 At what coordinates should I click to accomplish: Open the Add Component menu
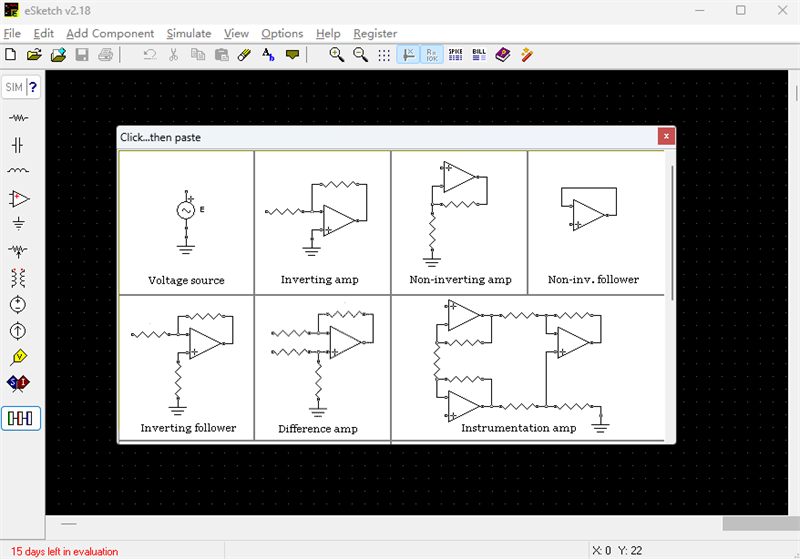[110, 34]
